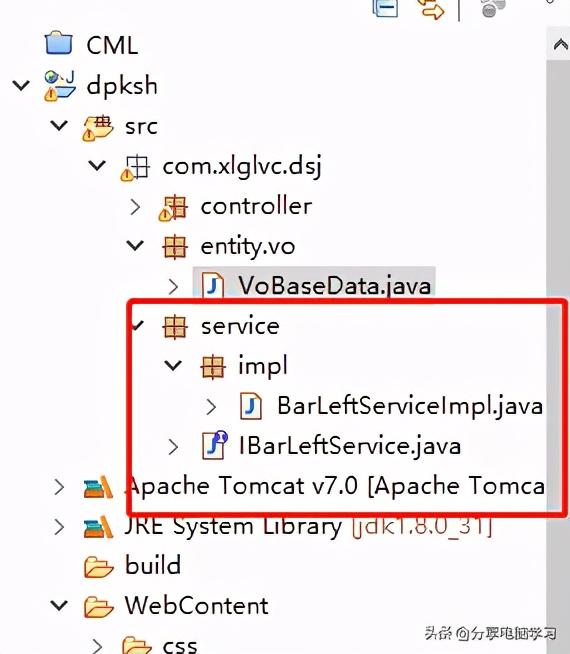Expand the VoBaseData.java node
Viewport: 570px width, 654px height.
click(173, 287)
